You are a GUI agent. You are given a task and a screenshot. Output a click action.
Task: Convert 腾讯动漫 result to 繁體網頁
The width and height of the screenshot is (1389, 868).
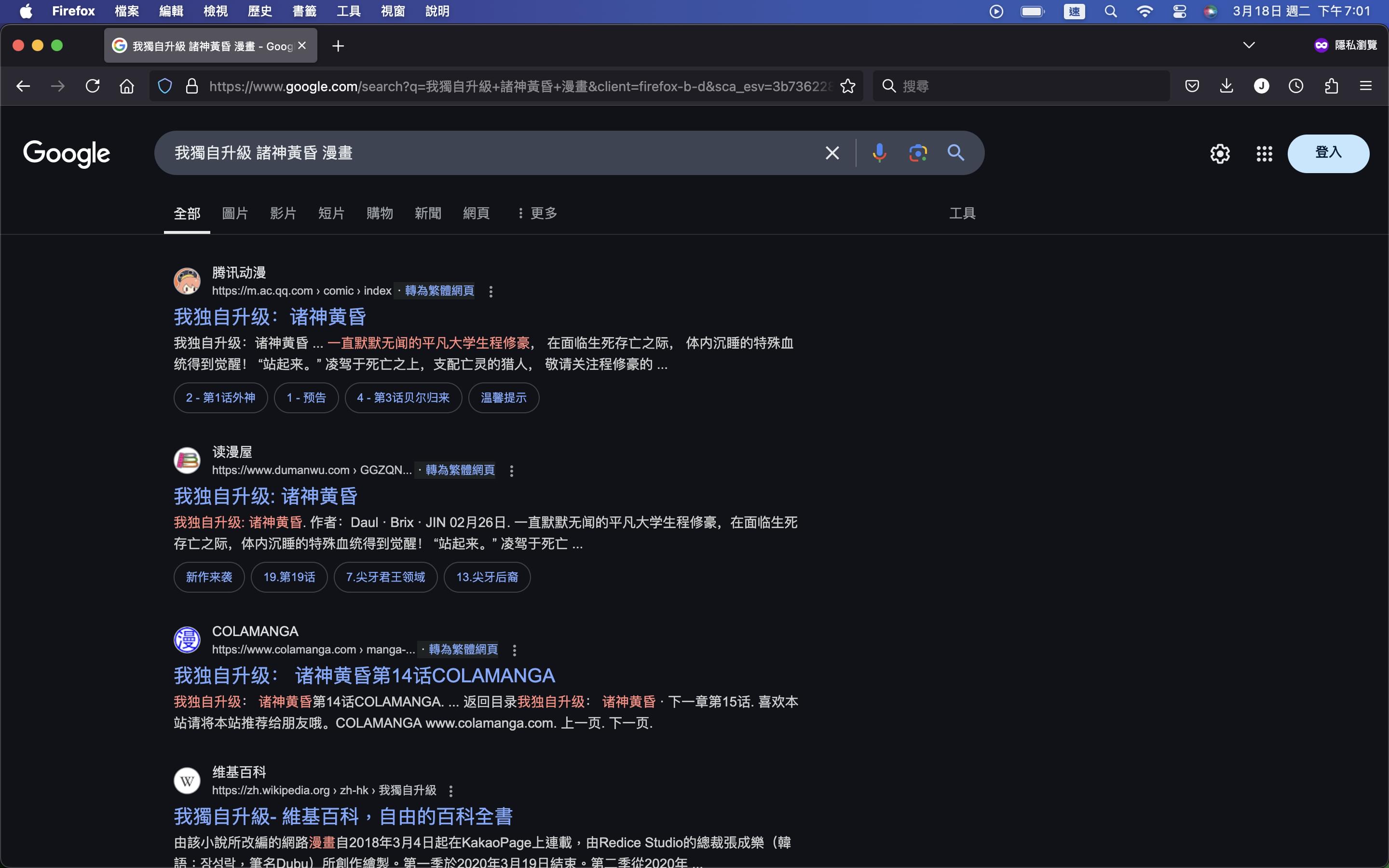440,291
